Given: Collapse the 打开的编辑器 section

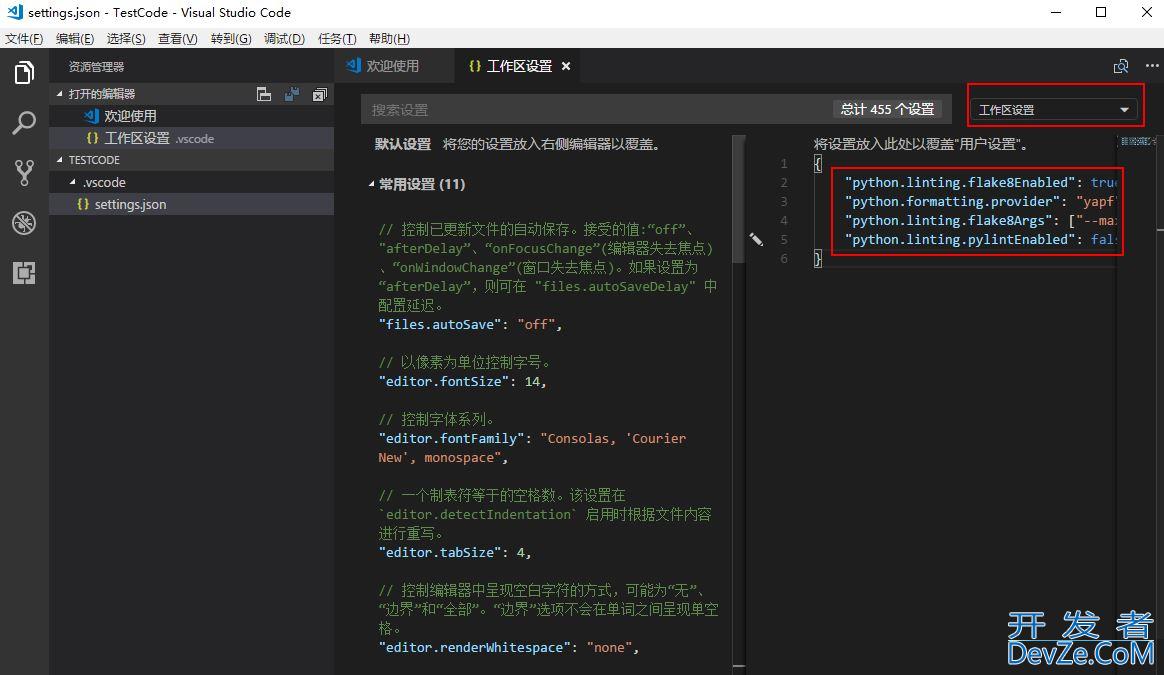Looking at the screenshot, I should (x=60, y=94).
